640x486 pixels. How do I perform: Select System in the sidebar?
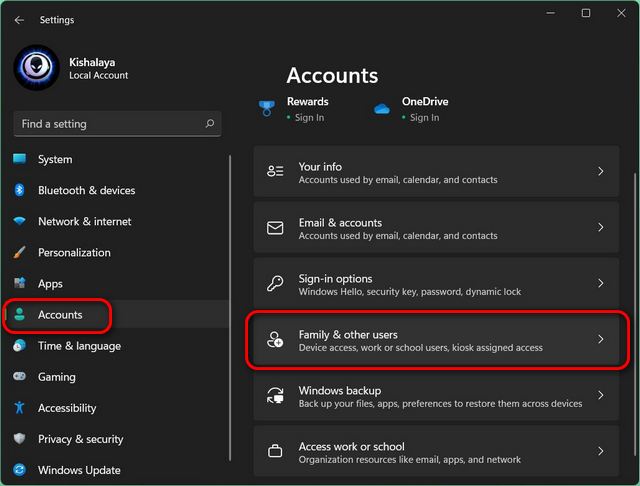[55, 160]
